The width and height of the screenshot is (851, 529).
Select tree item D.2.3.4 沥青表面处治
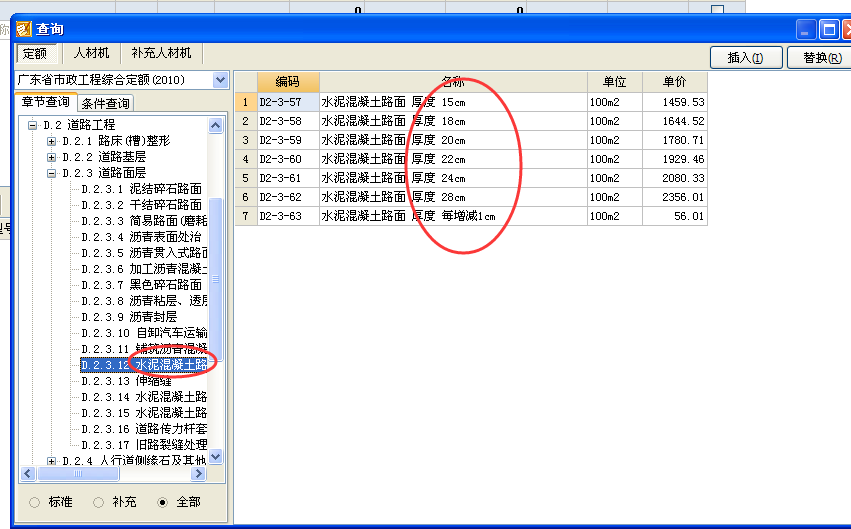pyautogui.click(x=141, y=237)
